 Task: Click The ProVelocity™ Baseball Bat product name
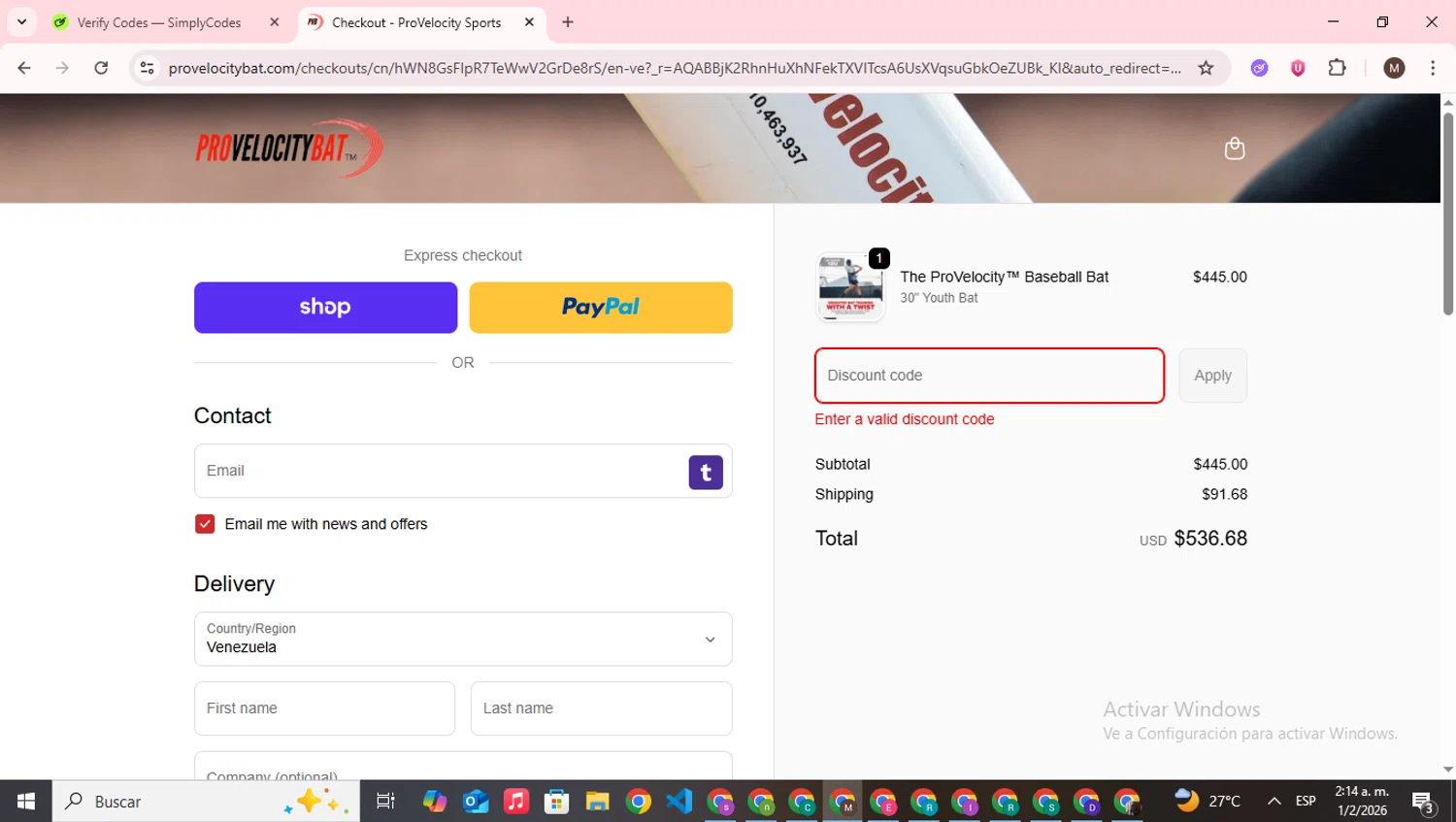tap(1004, 277)
